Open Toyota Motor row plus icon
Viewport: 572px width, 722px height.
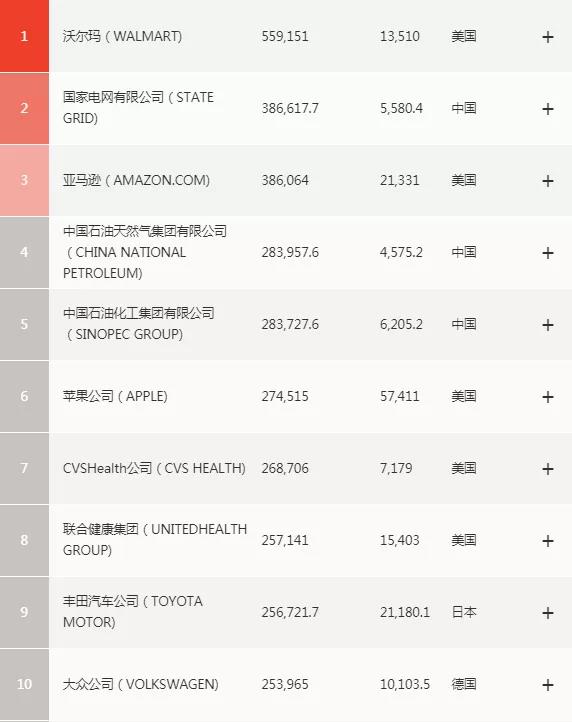pos(548,613)
